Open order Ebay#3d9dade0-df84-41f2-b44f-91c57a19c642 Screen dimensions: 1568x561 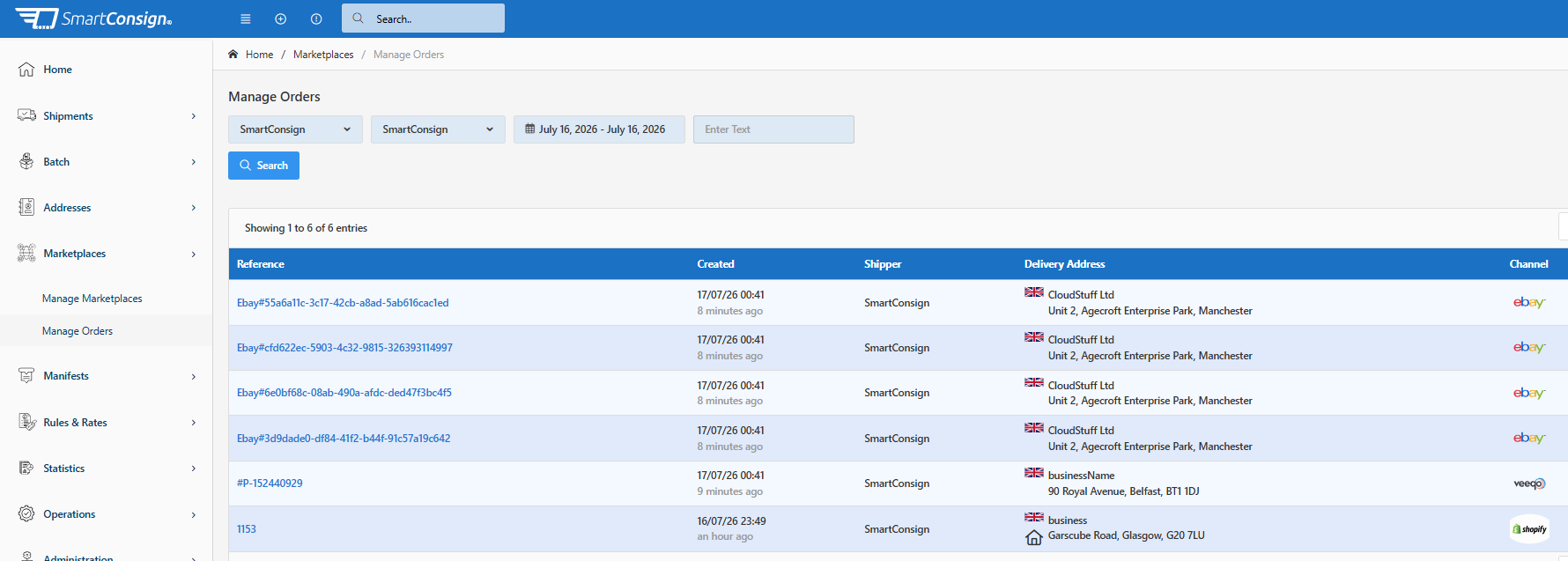(x=344, y=439)
